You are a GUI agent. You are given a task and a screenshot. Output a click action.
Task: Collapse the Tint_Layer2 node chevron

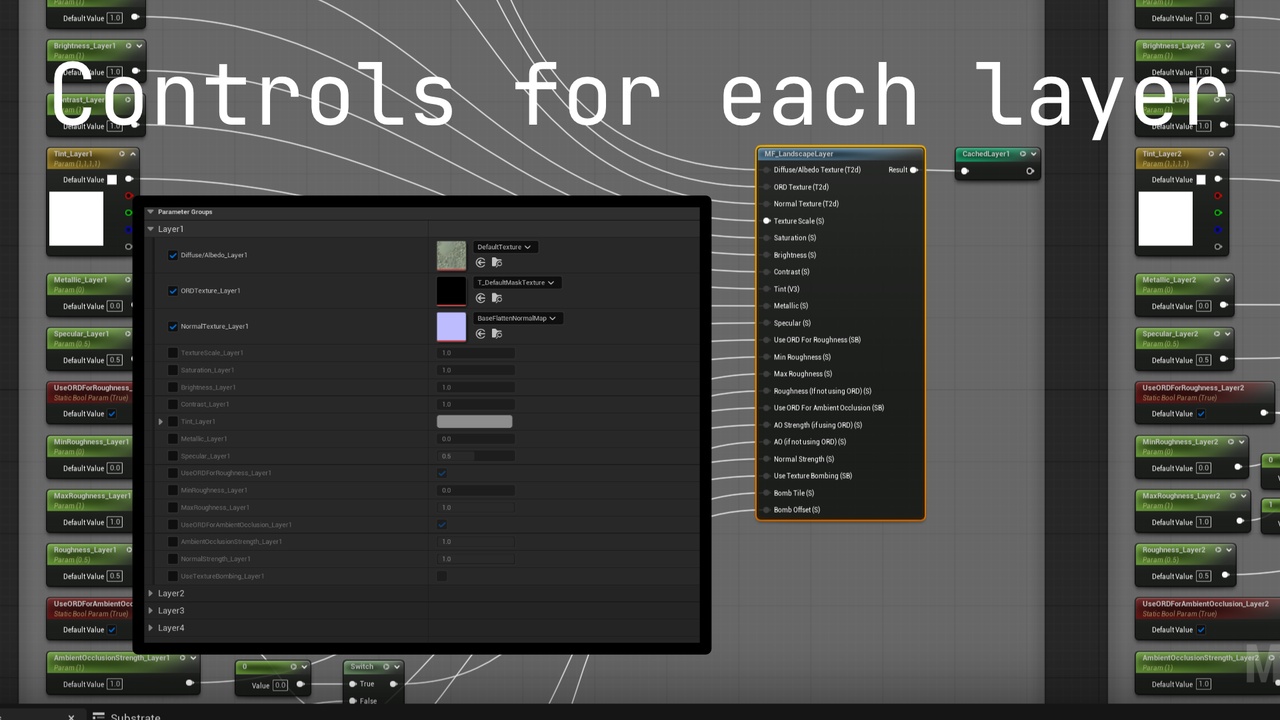pos(1222,154)
